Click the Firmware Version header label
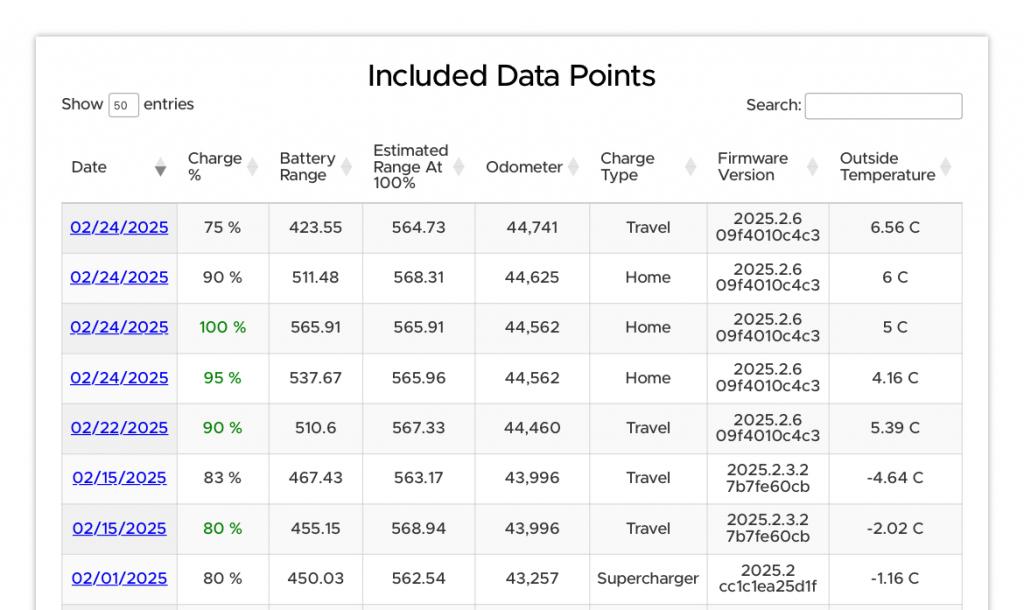The image size is (1024, 610). coord(752,167)
